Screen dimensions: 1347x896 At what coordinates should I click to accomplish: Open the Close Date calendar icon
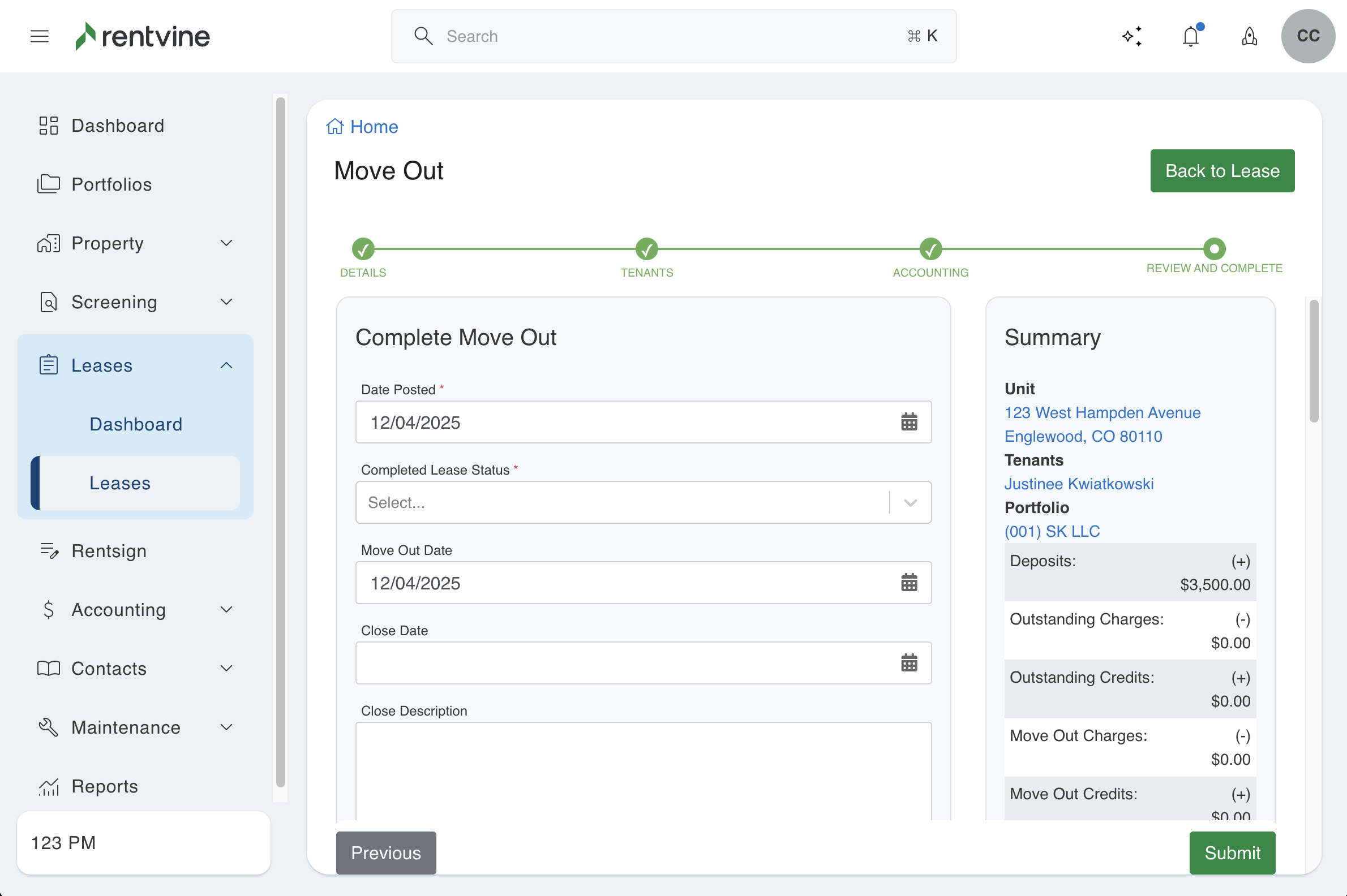click(x=909, y=663)
